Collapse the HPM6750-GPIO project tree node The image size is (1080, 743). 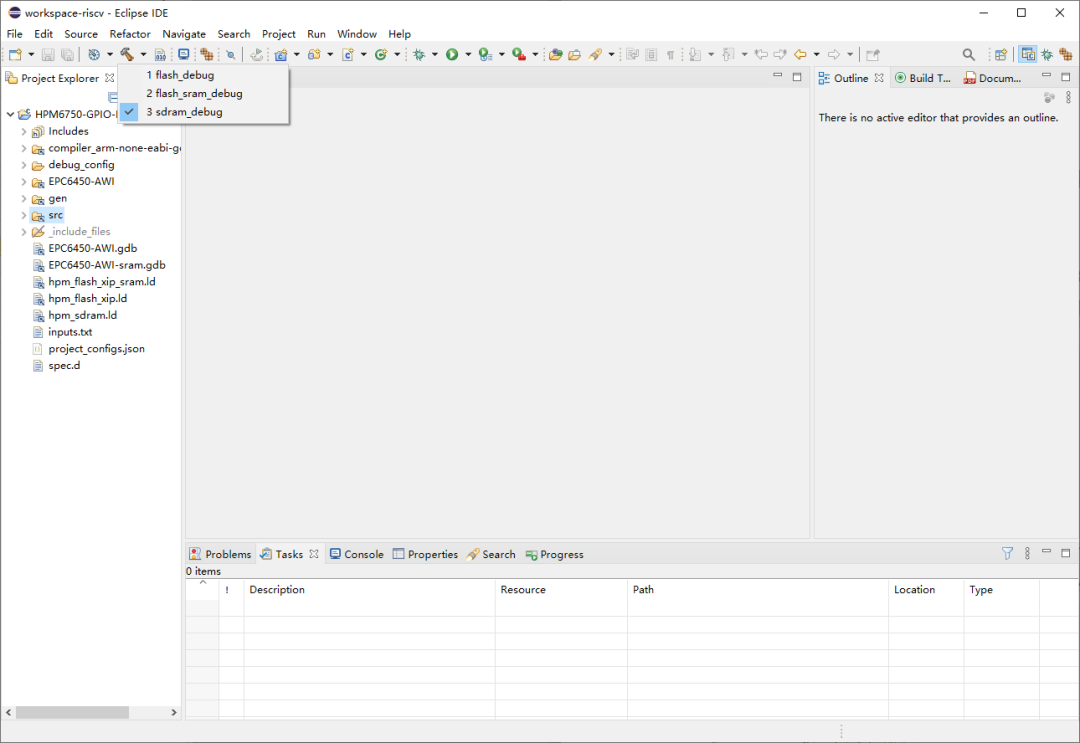click(x=10, y=114)
